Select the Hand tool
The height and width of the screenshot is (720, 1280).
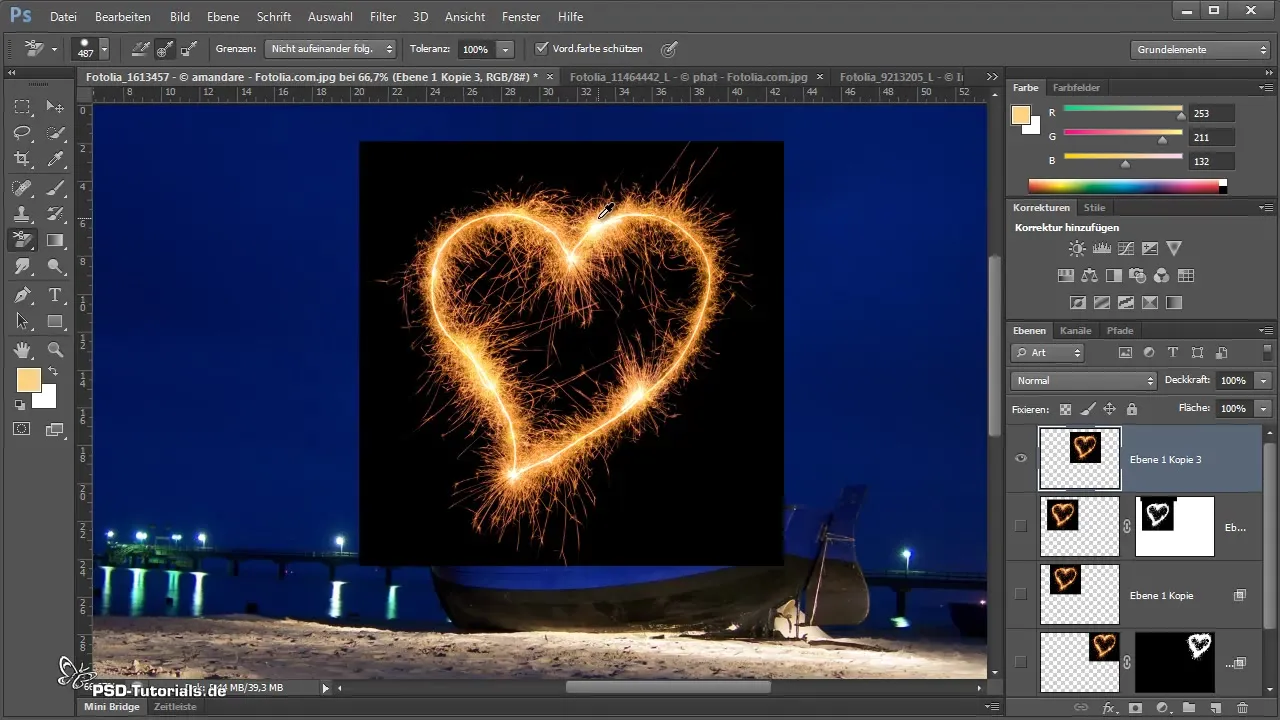click(x=22, y=349)
